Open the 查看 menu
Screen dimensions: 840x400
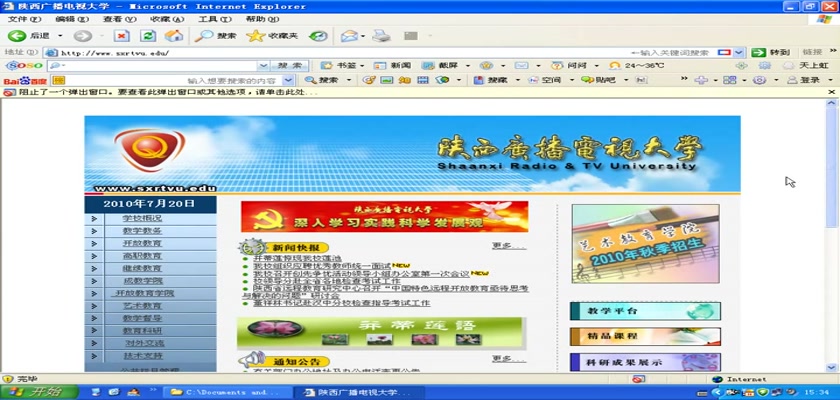pyautogui.click(x=119, y=19)
